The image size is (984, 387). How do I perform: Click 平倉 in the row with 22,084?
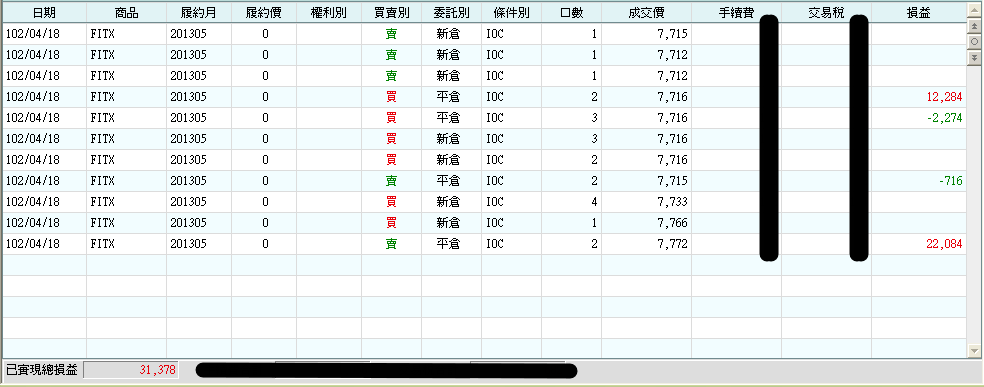pyautogui.click(x=448, y=244)
